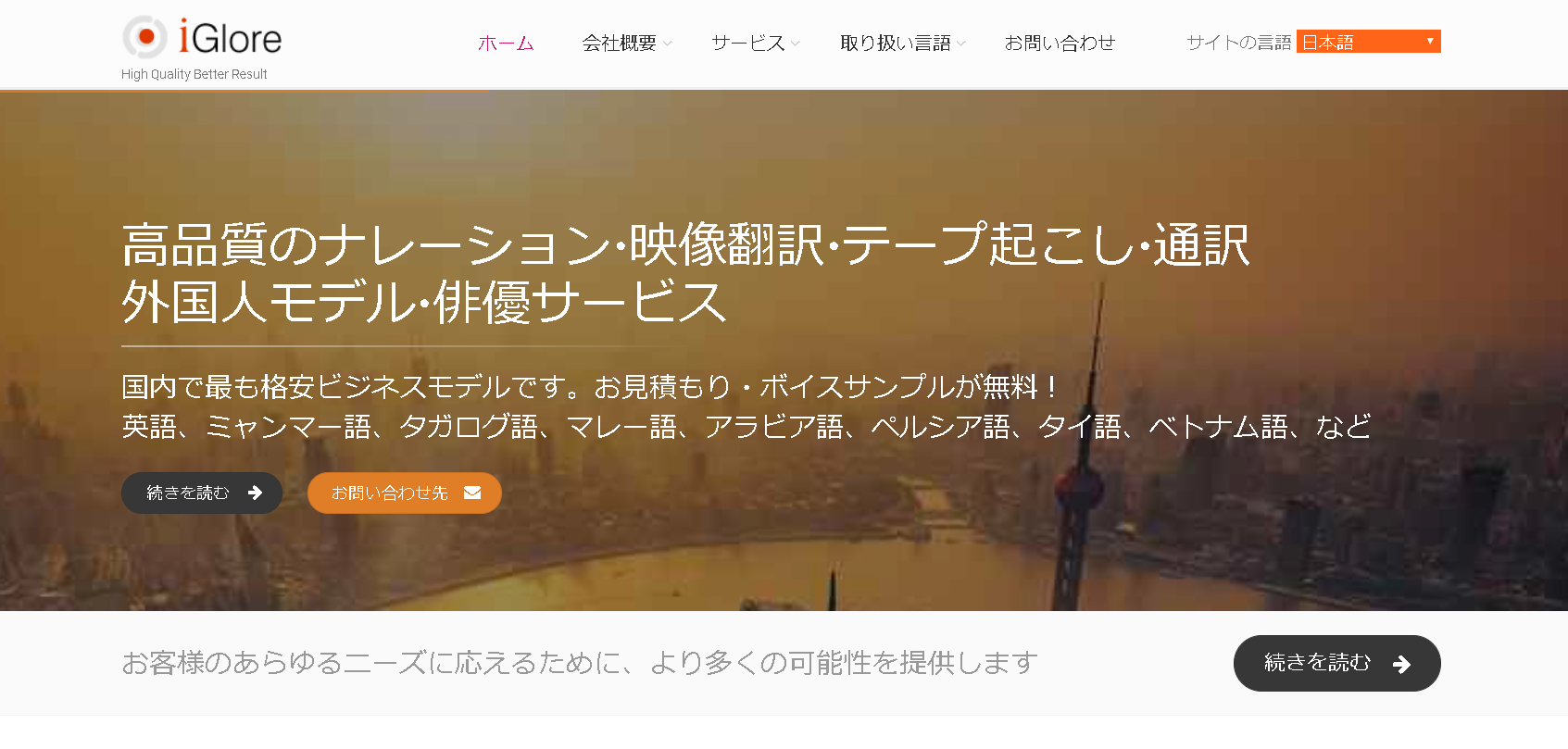Image resolution: width=1568 pixels, height=749 pixels.
Task: Click the iGlore red circle logo icon
Action: pos(144,37)
